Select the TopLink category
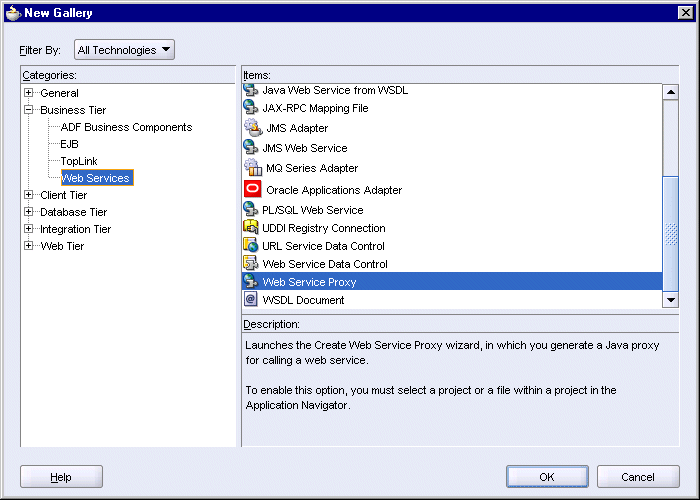 pos(79,161)
